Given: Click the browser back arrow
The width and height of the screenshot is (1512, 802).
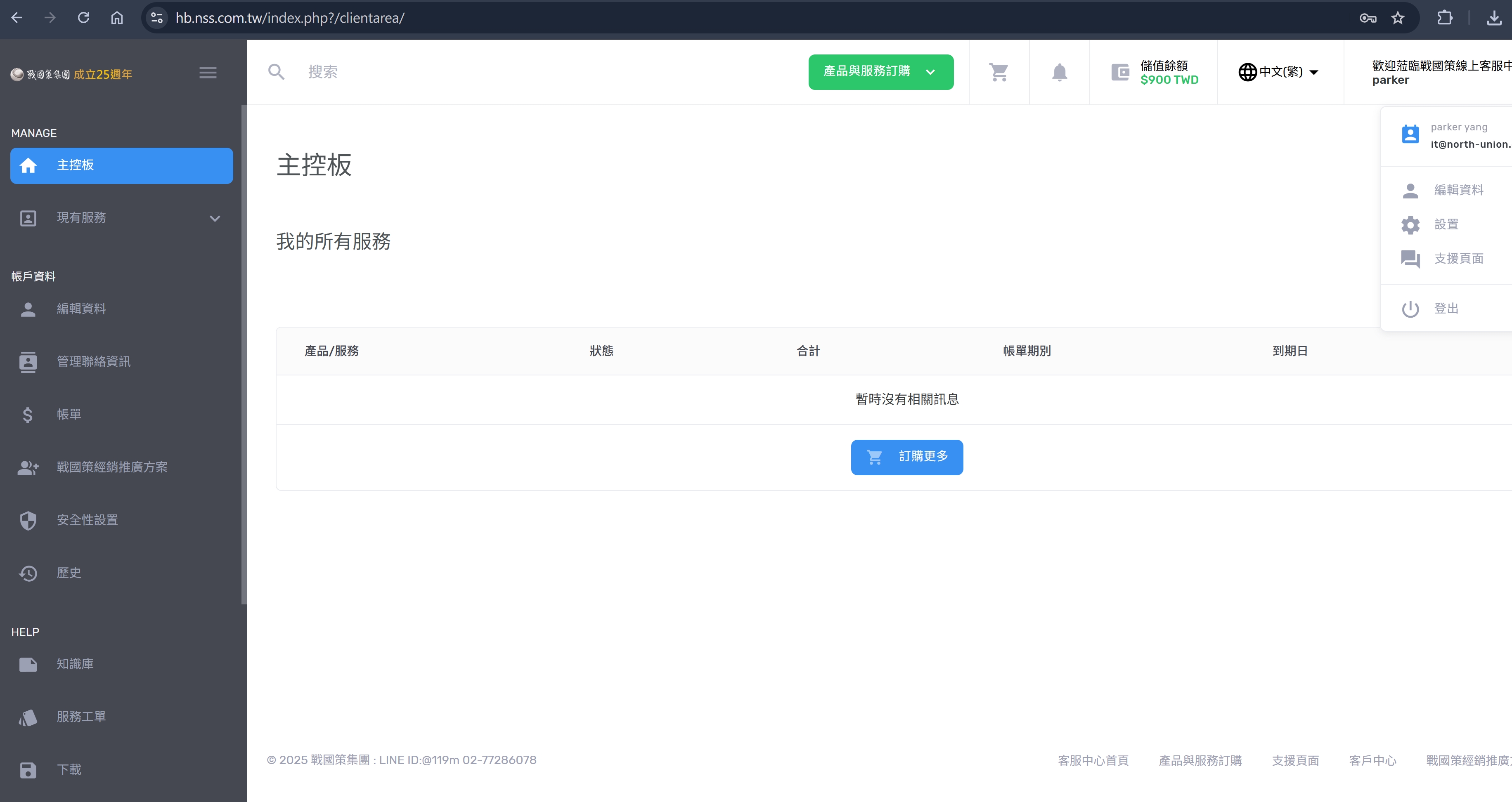Looking at the screenshot, I should 17,18.
